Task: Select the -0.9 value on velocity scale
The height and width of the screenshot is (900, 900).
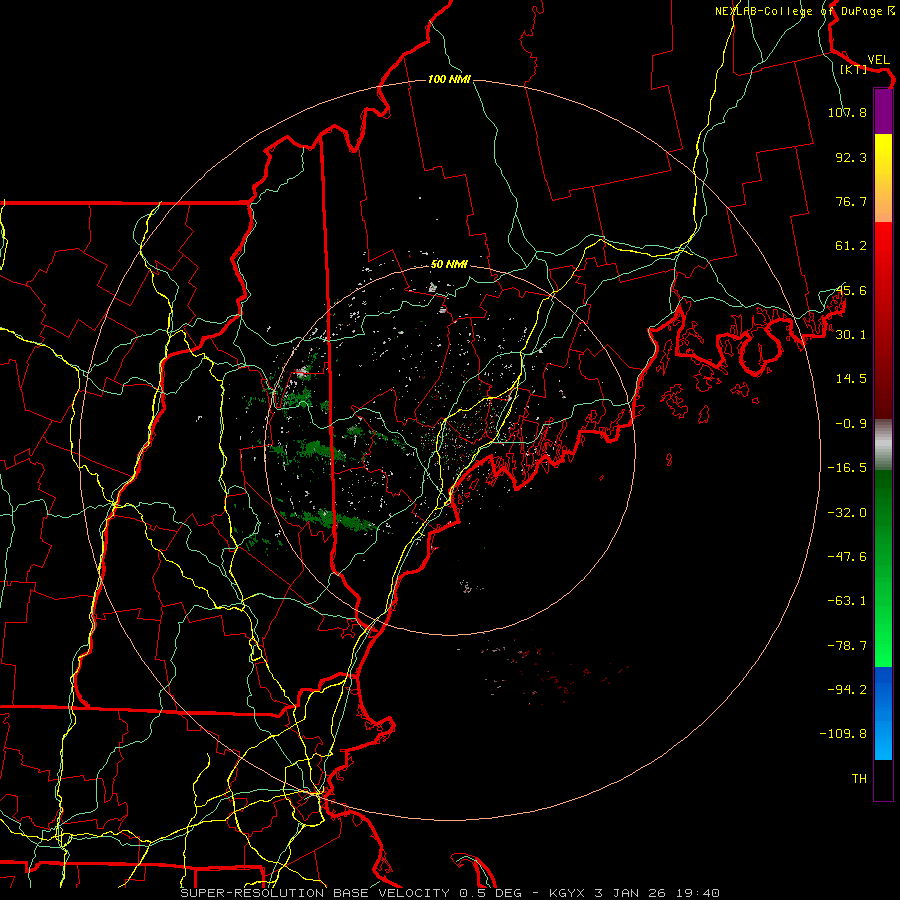Action: click(x=851, y=424)
